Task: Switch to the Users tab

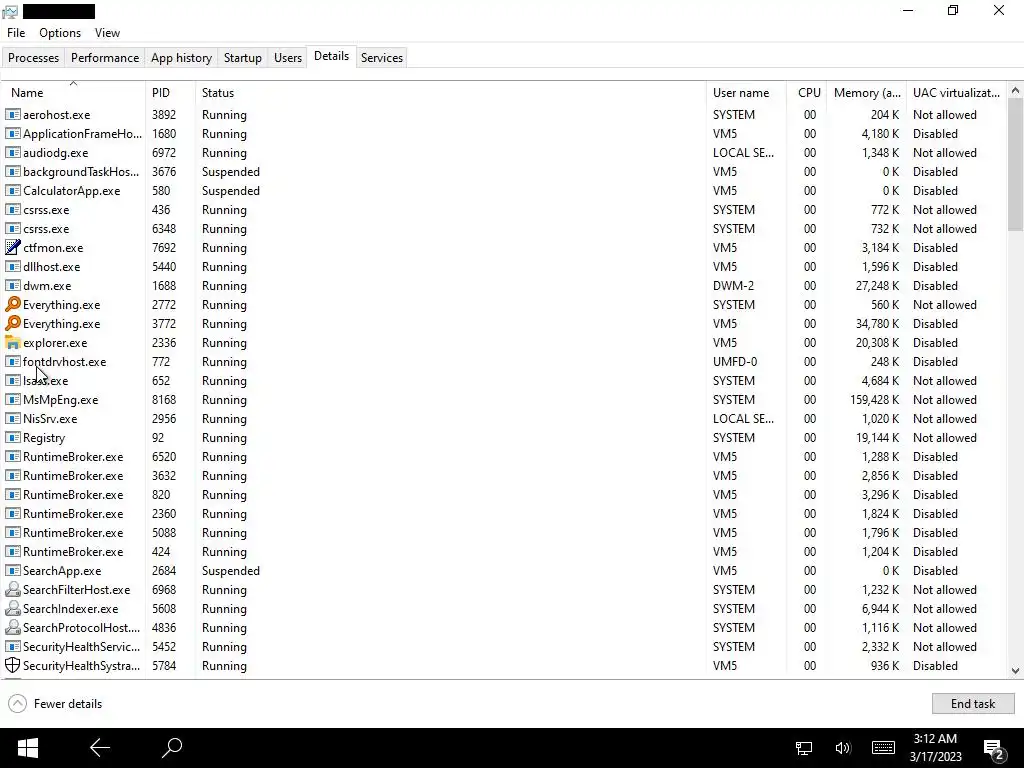Action: (288, 57)
